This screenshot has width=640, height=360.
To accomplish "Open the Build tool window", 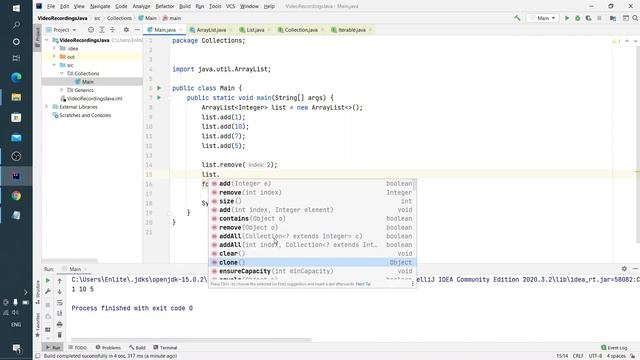I will (138, 347).
